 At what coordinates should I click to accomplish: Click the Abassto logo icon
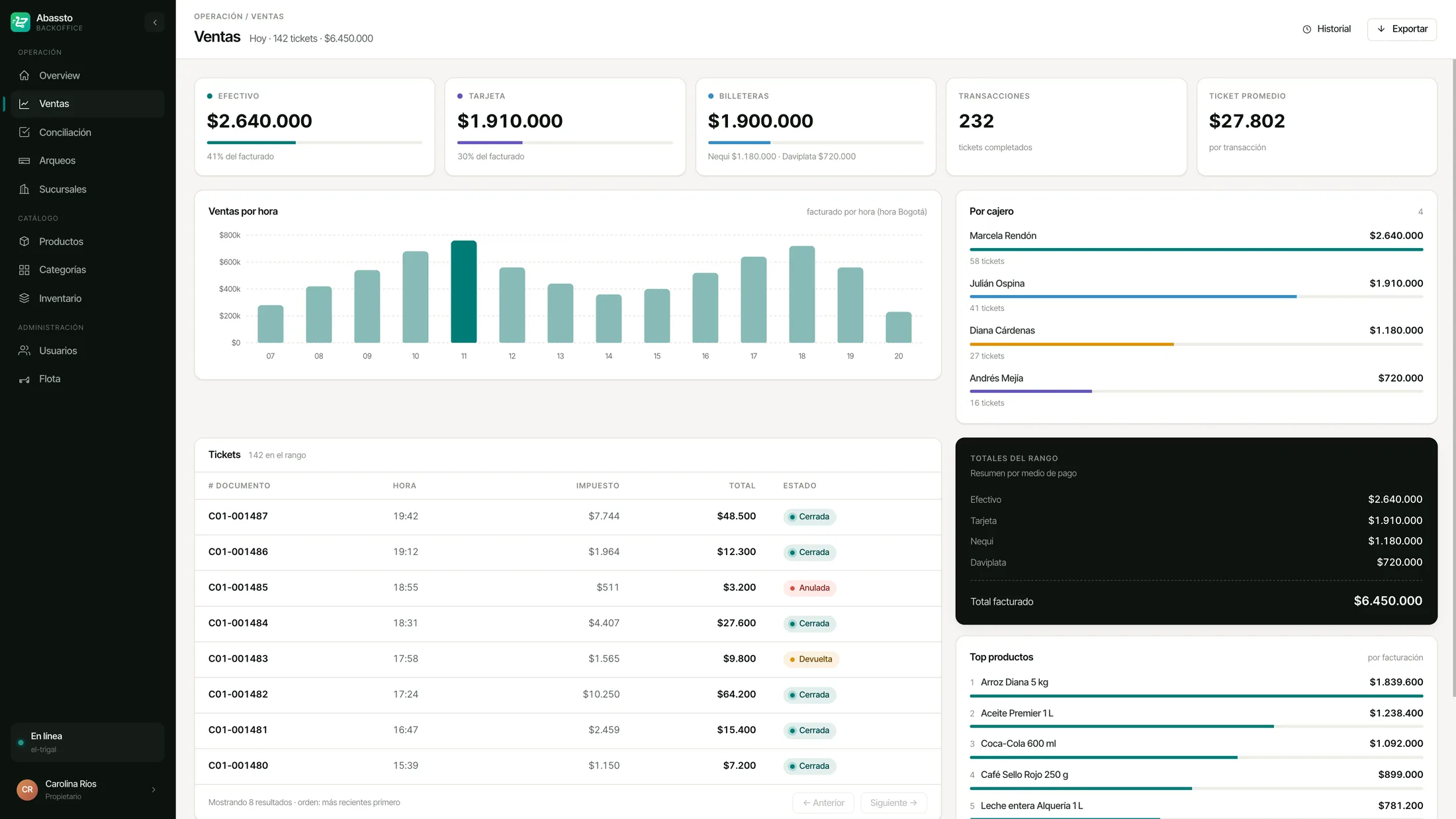pos(21,22)
